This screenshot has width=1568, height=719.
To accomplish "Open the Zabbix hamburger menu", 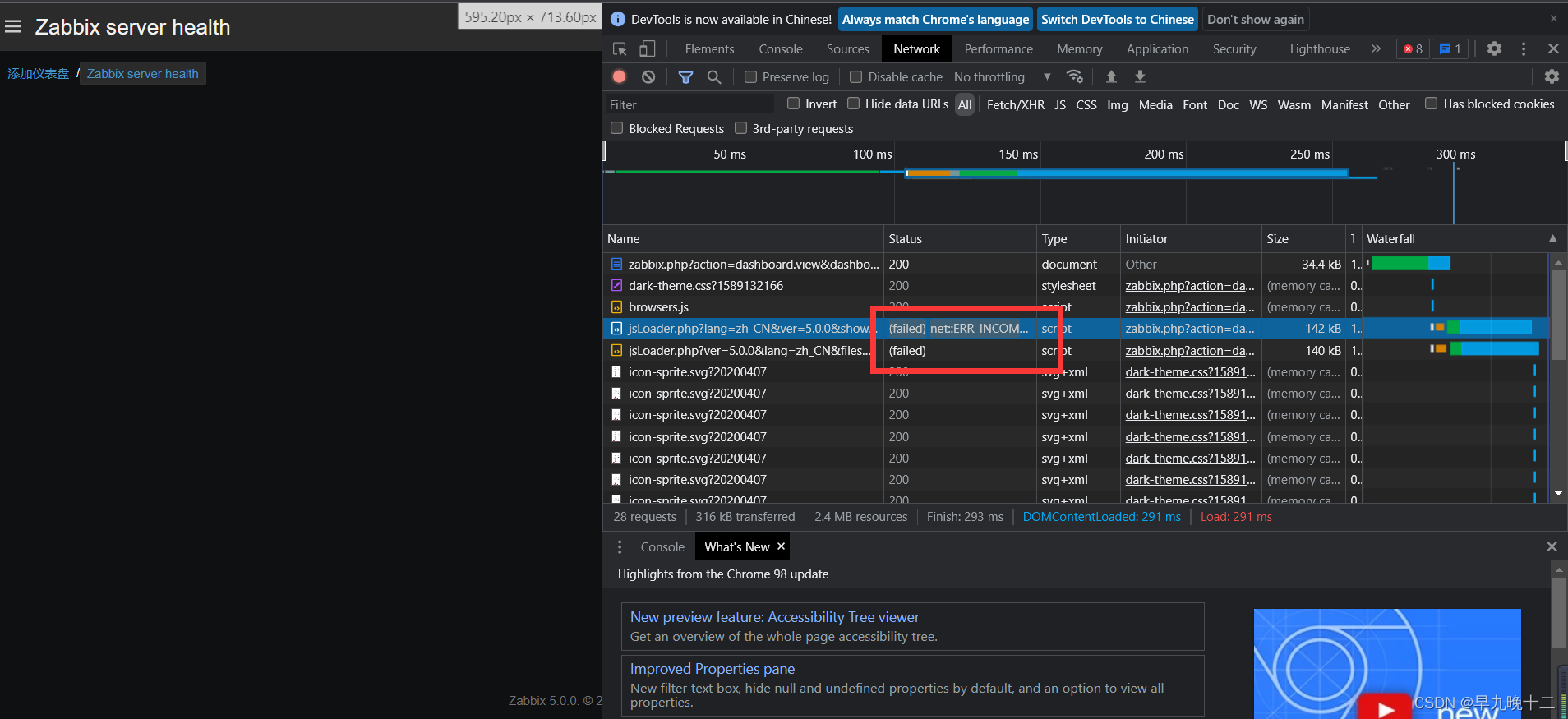I will click(x=13, y=27).
